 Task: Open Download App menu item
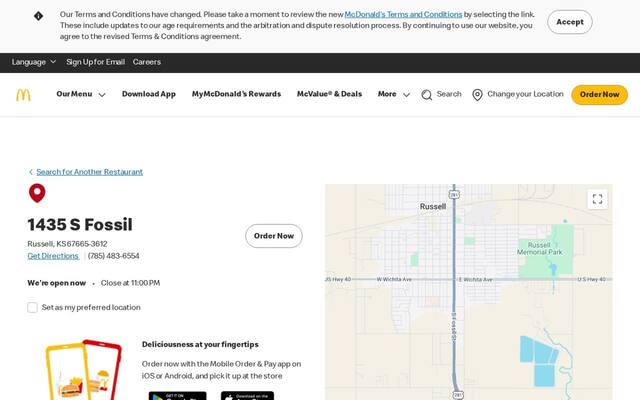tap(149, 94)
